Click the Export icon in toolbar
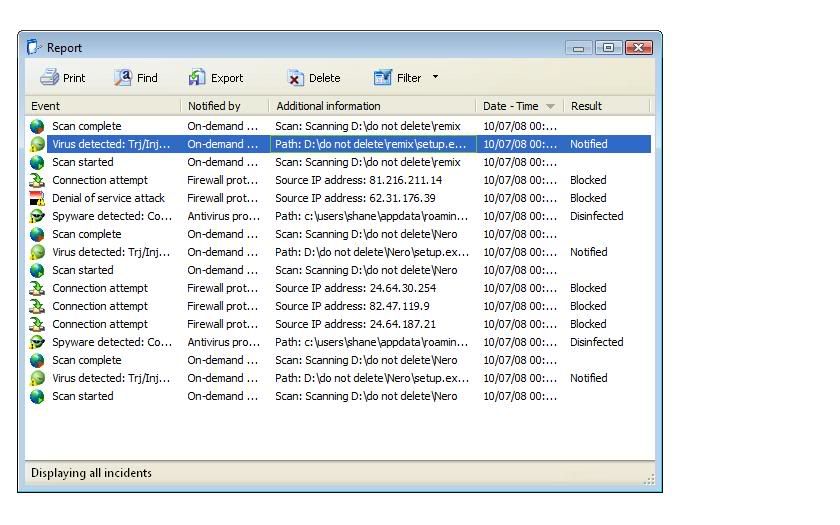The height and width of the screenshot is (525, 840). click(197, 78)
